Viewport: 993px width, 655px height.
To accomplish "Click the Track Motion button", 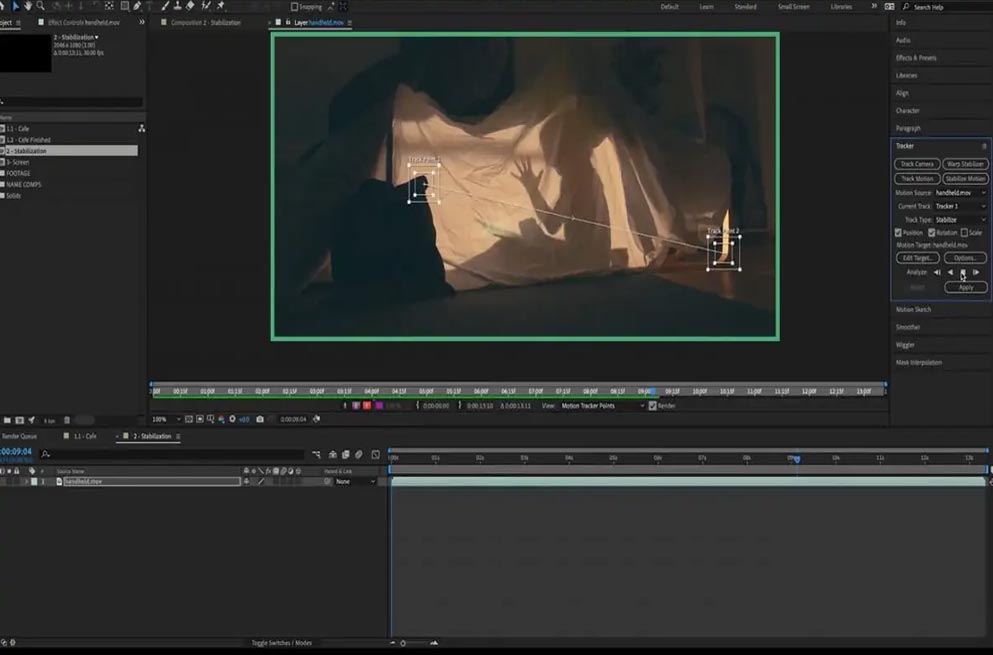I will pyautogui.click(x=917, y=179).
